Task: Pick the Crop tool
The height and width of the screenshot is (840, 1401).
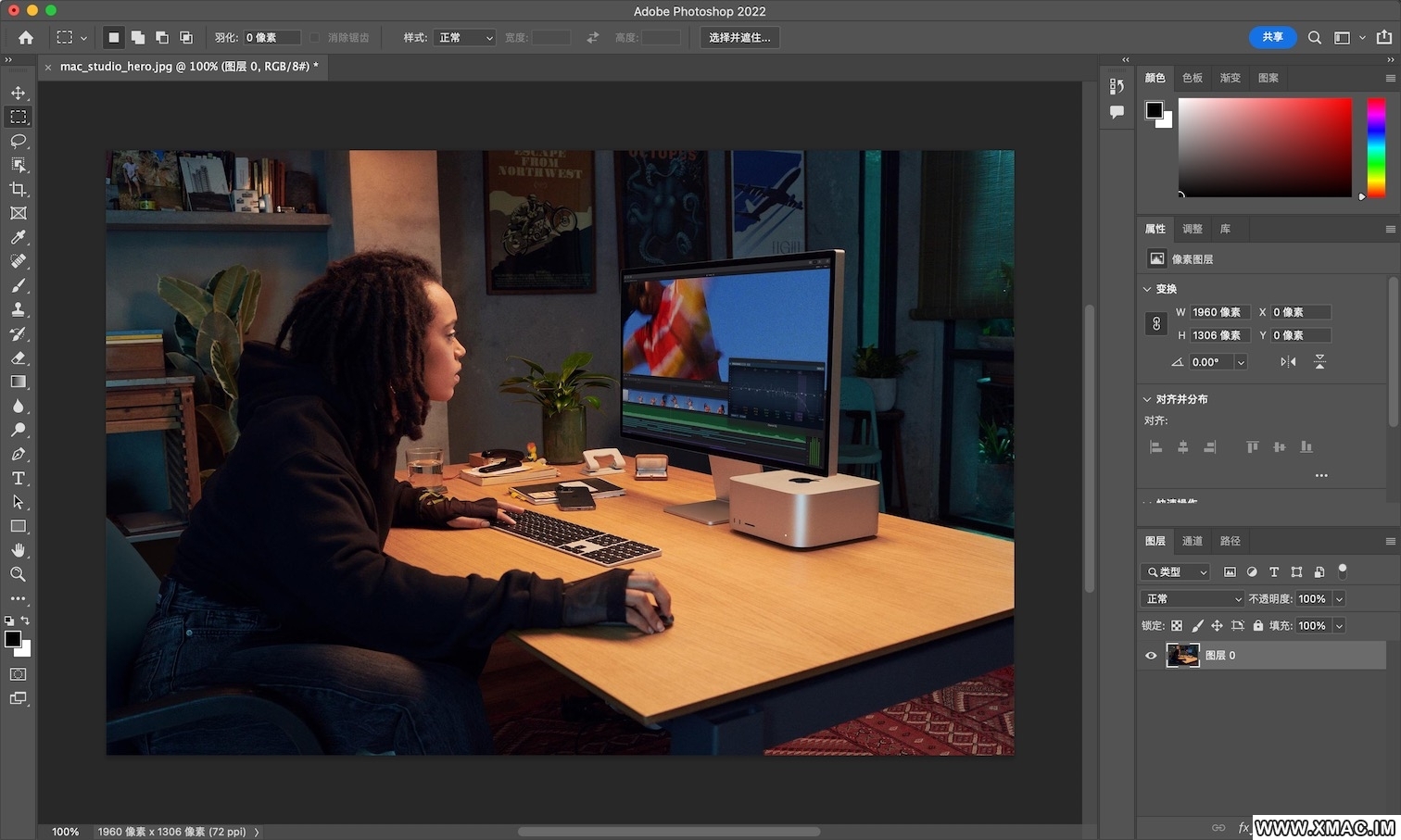Action: (x=19, y=189)
